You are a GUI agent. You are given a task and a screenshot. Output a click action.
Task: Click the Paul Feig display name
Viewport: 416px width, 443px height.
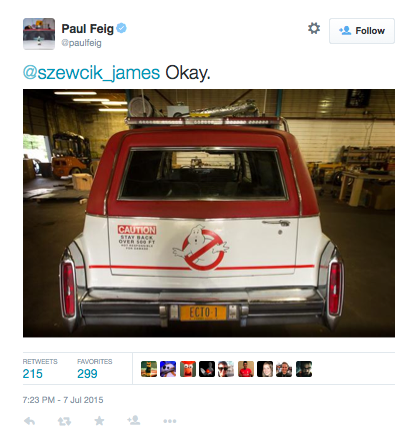88,29
